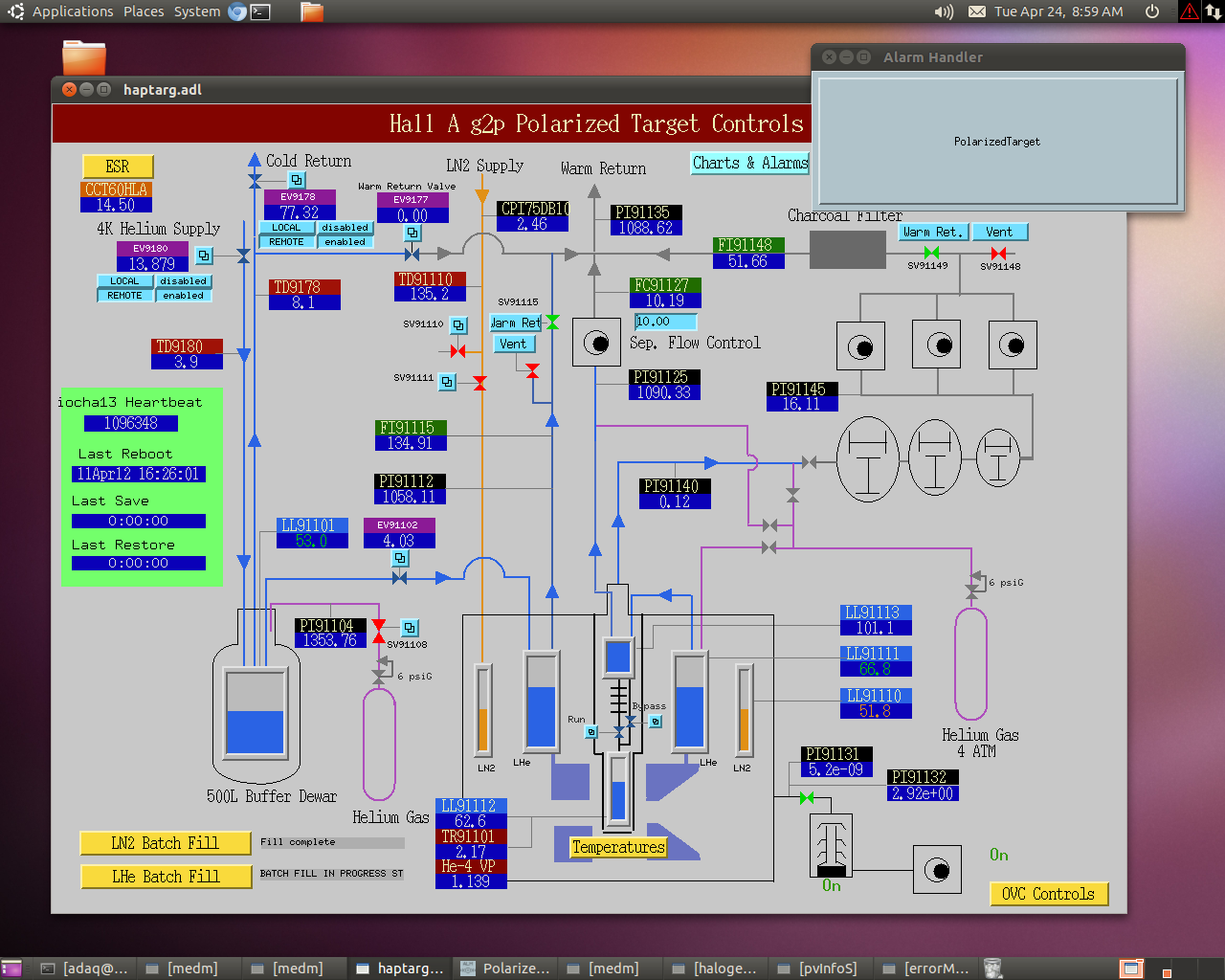Click green valve near PI91131

point(807,798)
